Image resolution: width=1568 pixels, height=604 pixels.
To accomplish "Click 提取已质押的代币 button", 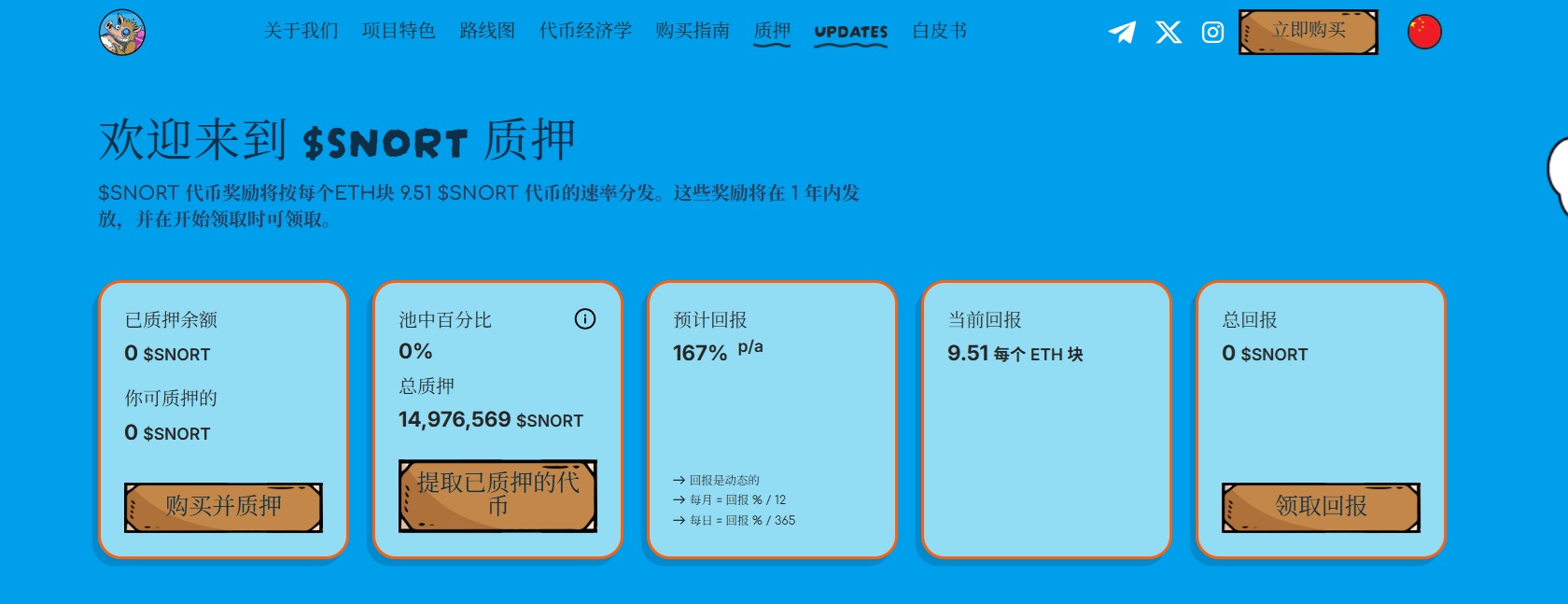I will pyautogui.click(x=497, y=496).
